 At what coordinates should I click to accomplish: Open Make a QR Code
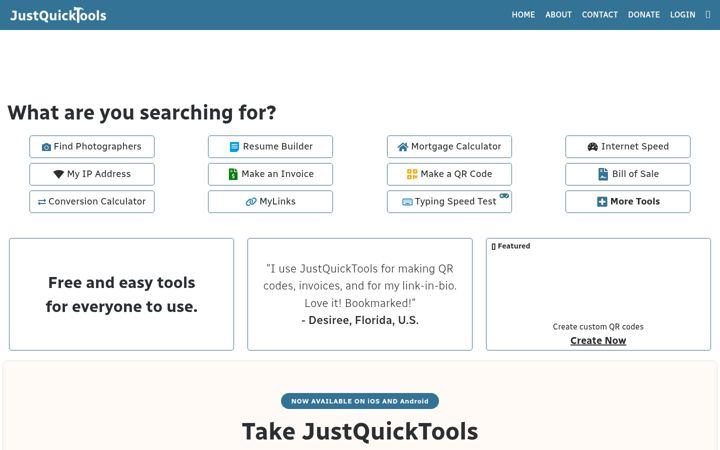pyautogui.click(x=450, y=174)
